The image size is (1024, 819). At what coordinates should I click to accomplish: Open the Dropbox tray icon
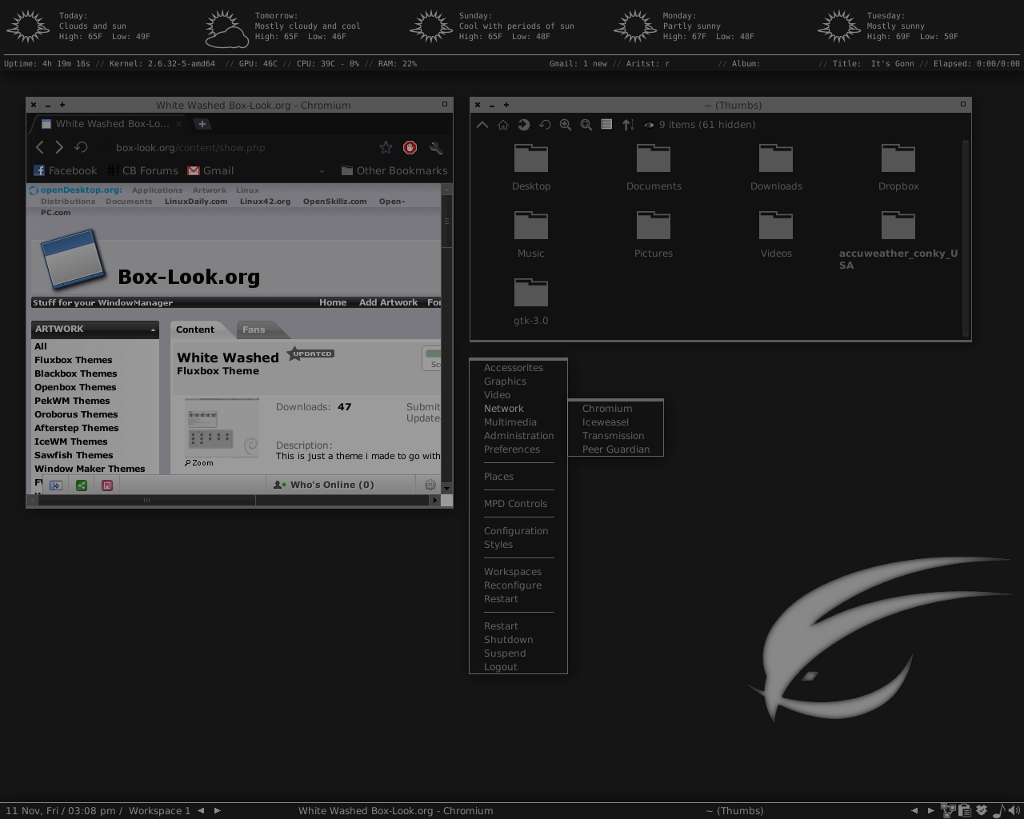[x=981, y=811]
